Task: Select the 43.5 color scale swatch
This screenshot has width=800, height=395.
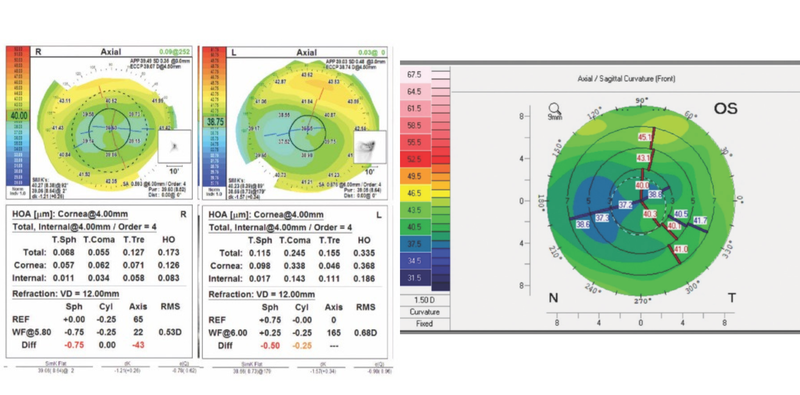Action: pos(414,210)
